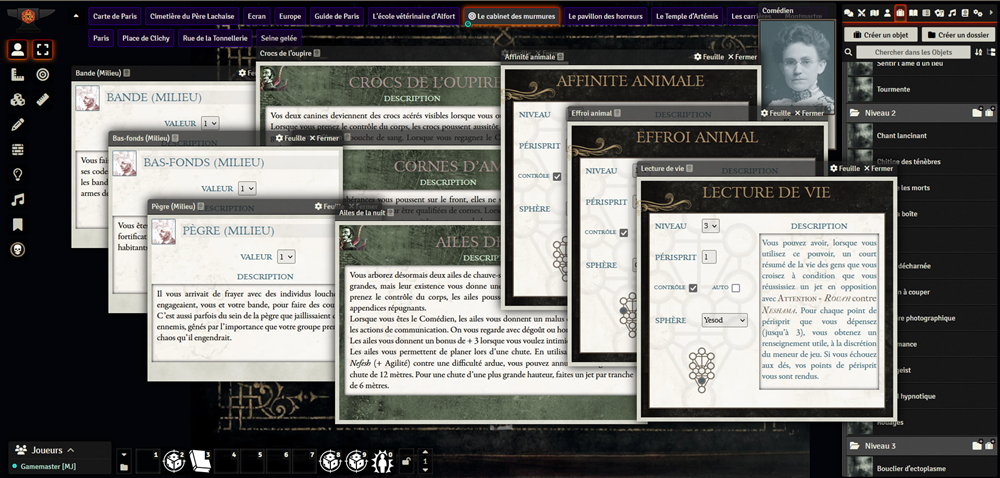Open the Sphère dropdown showing Yesod

point(724,320)
